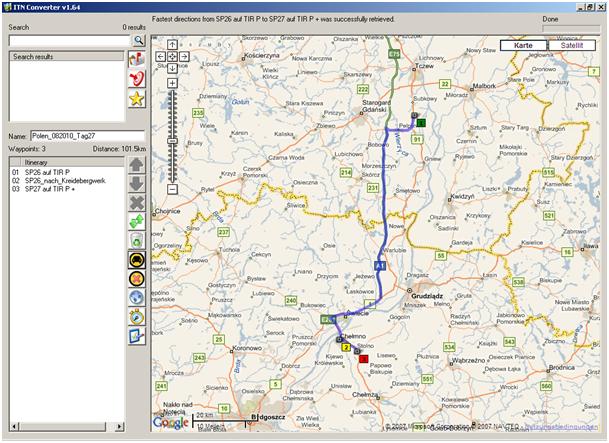The width and height of the screenshot is (609, 443).
Task: Recenter map with middle pan control
Action: 172,57
